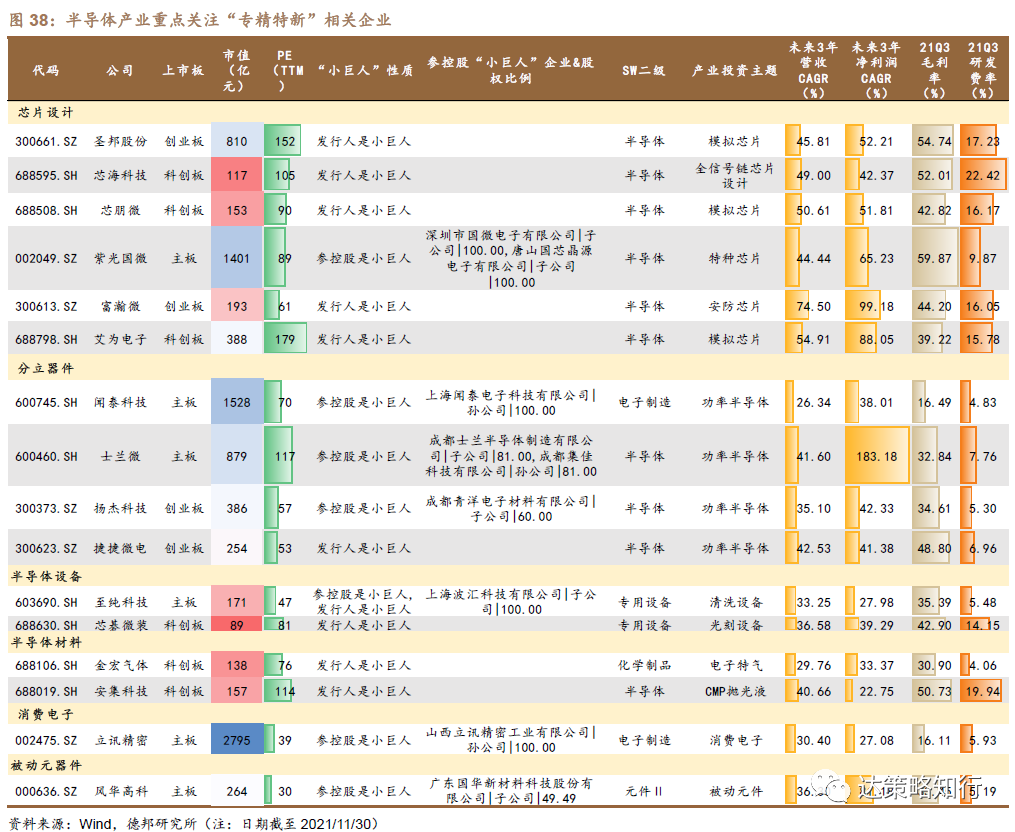Click company name 芯碁微装
This screenshot has height=832, width=1015.
pyautogui.click(x=120, y=625)
